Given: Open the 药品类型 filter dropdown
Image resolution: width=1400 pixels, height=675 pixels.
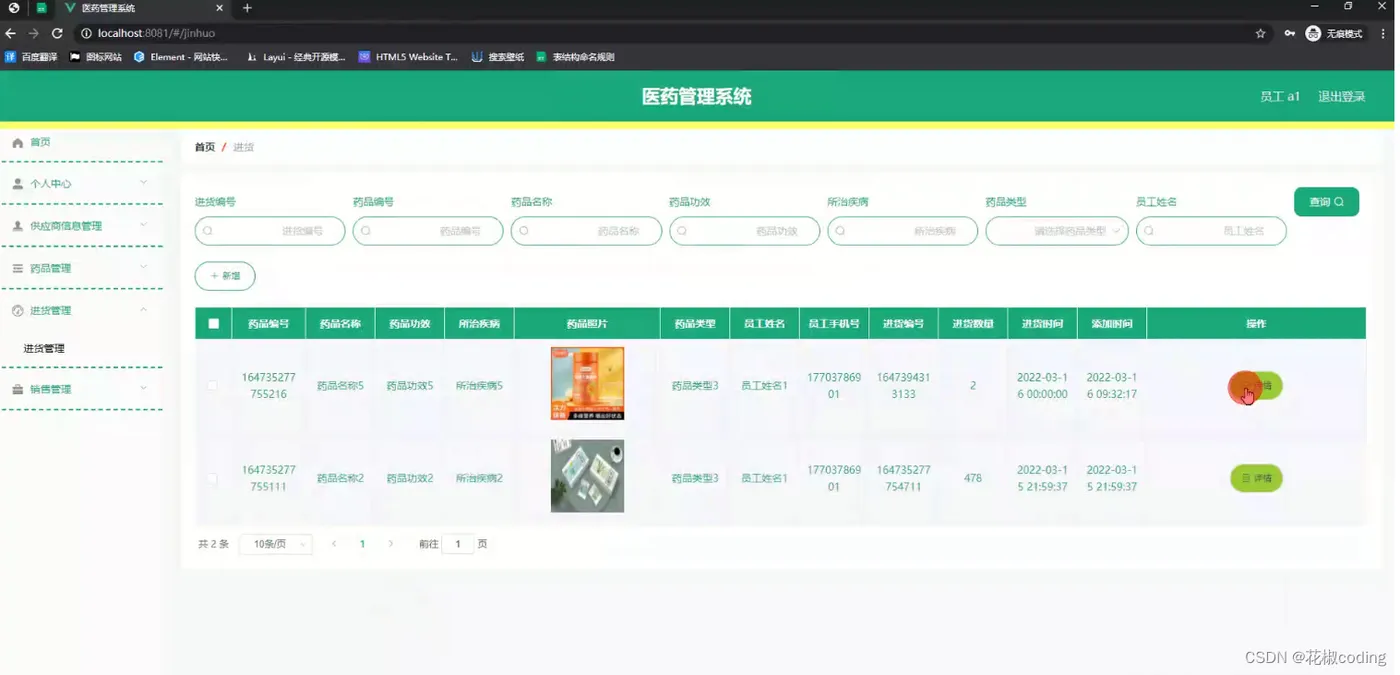Looking at the screenshot, I should tap(1057, 231).
